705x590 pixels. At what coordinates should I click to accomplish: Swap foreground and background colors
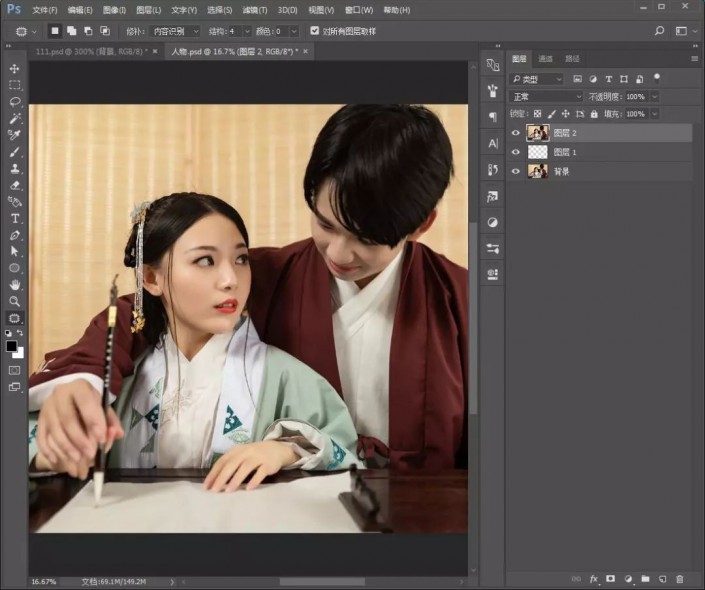point(20,333)
